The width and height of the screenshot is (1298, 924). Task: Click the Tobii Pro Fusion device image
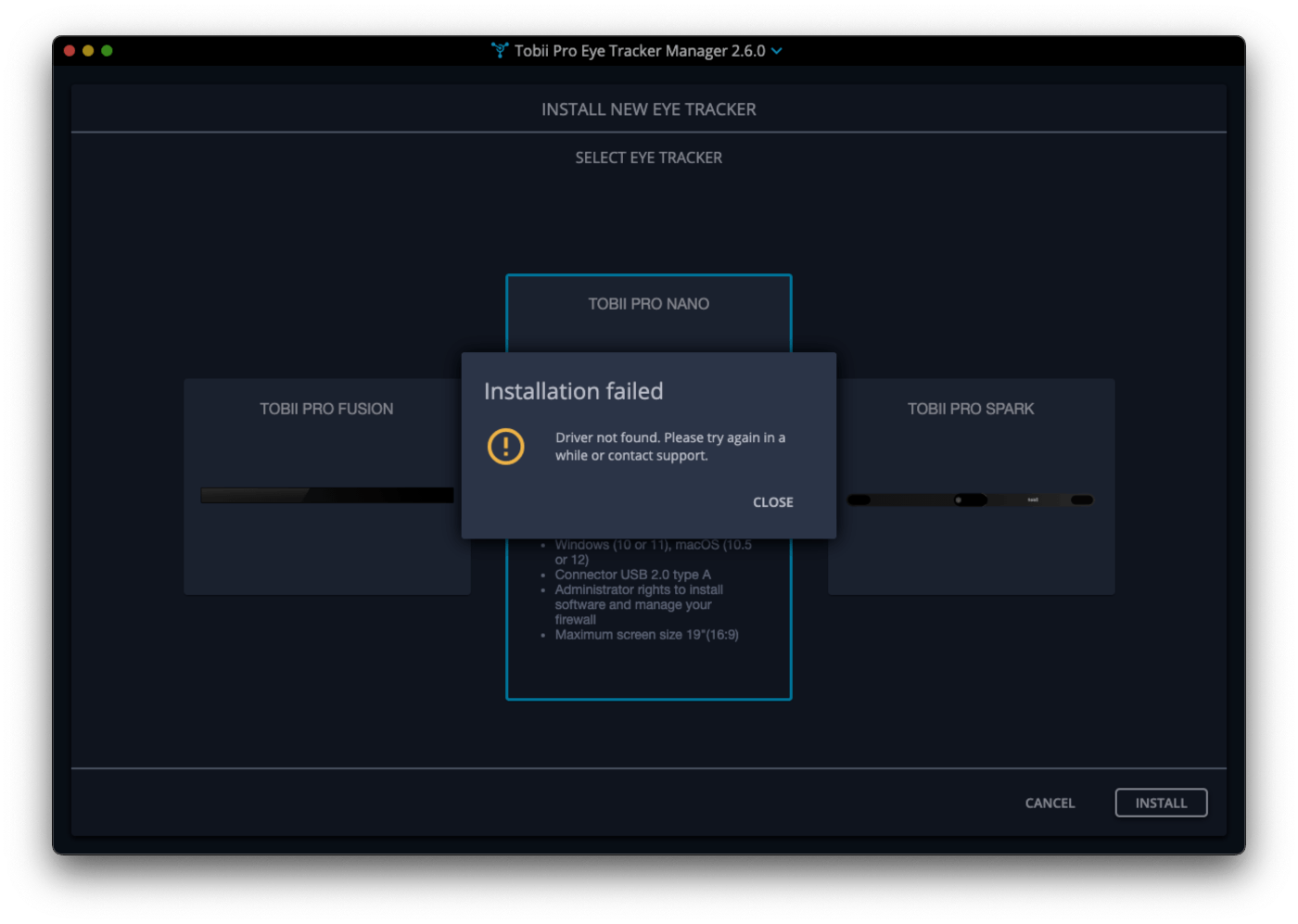[x=327, y=496]
